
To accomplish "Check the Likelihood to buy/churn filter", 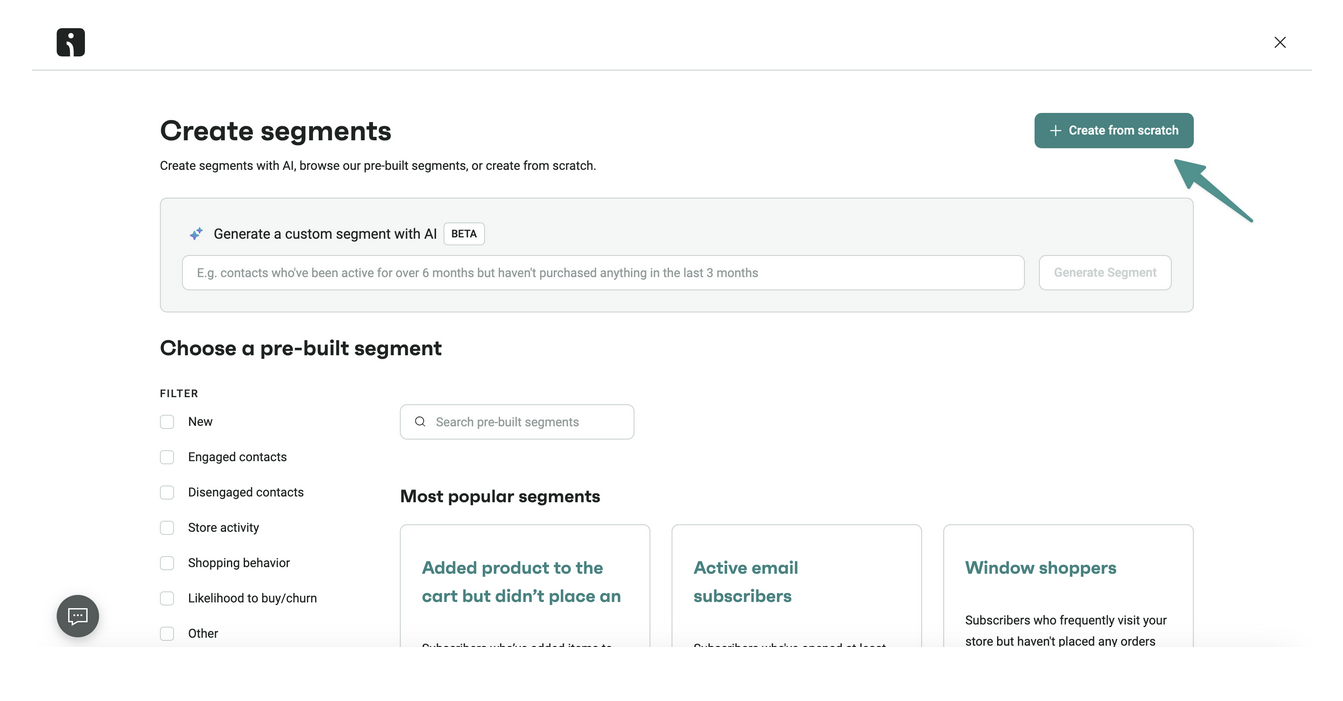I will (167, 598).
